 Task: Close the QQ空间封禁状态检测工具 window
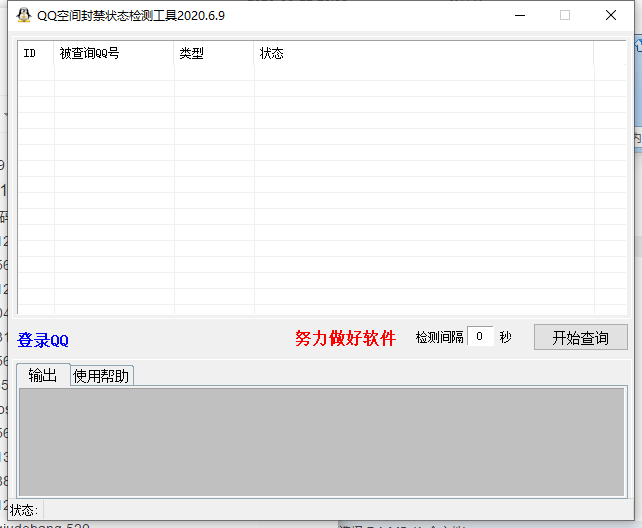(610, 16)
